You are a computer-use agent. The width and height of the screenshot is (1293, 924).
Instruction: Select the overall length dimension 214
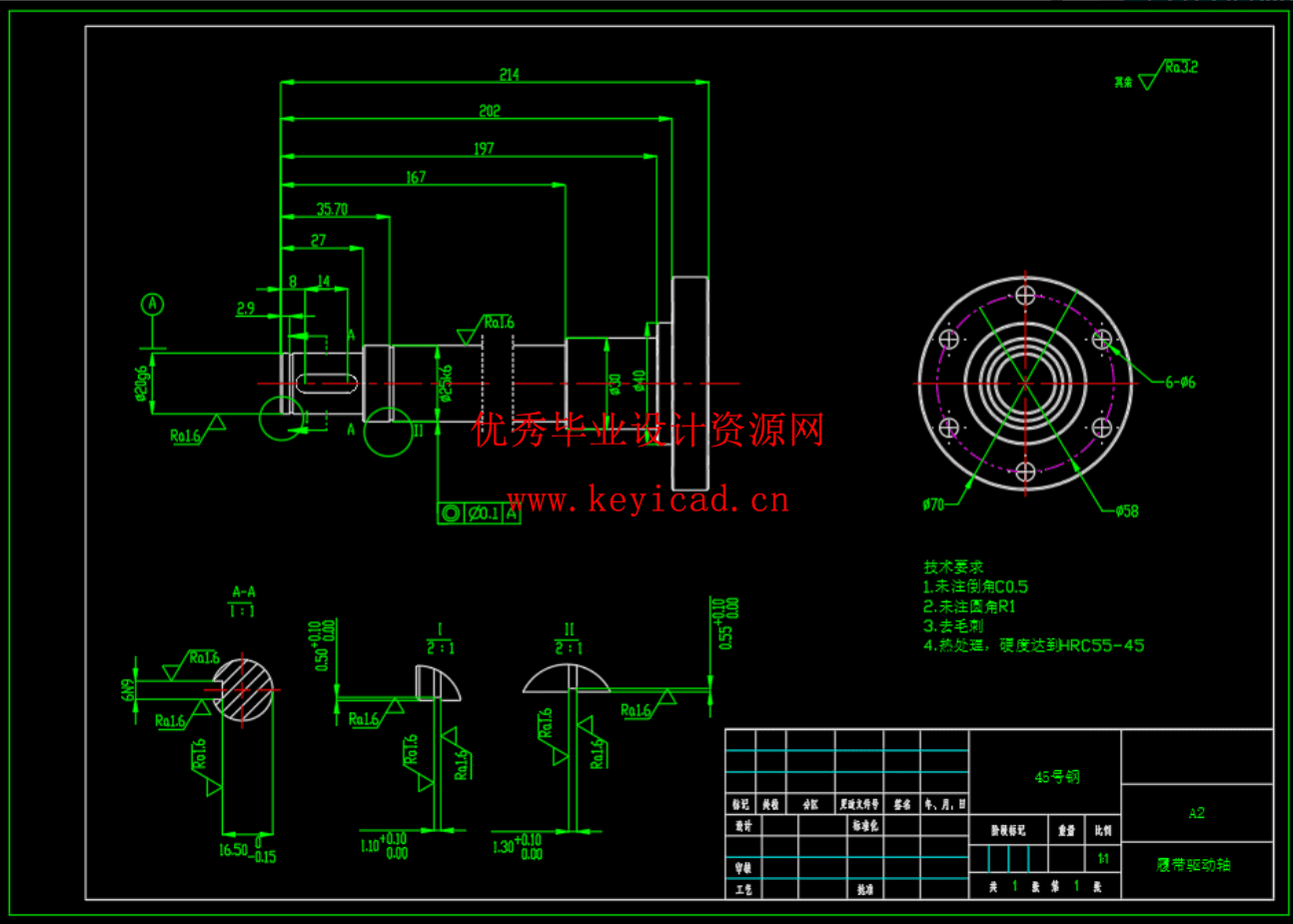pyautogui.click(x=510, y=73)
